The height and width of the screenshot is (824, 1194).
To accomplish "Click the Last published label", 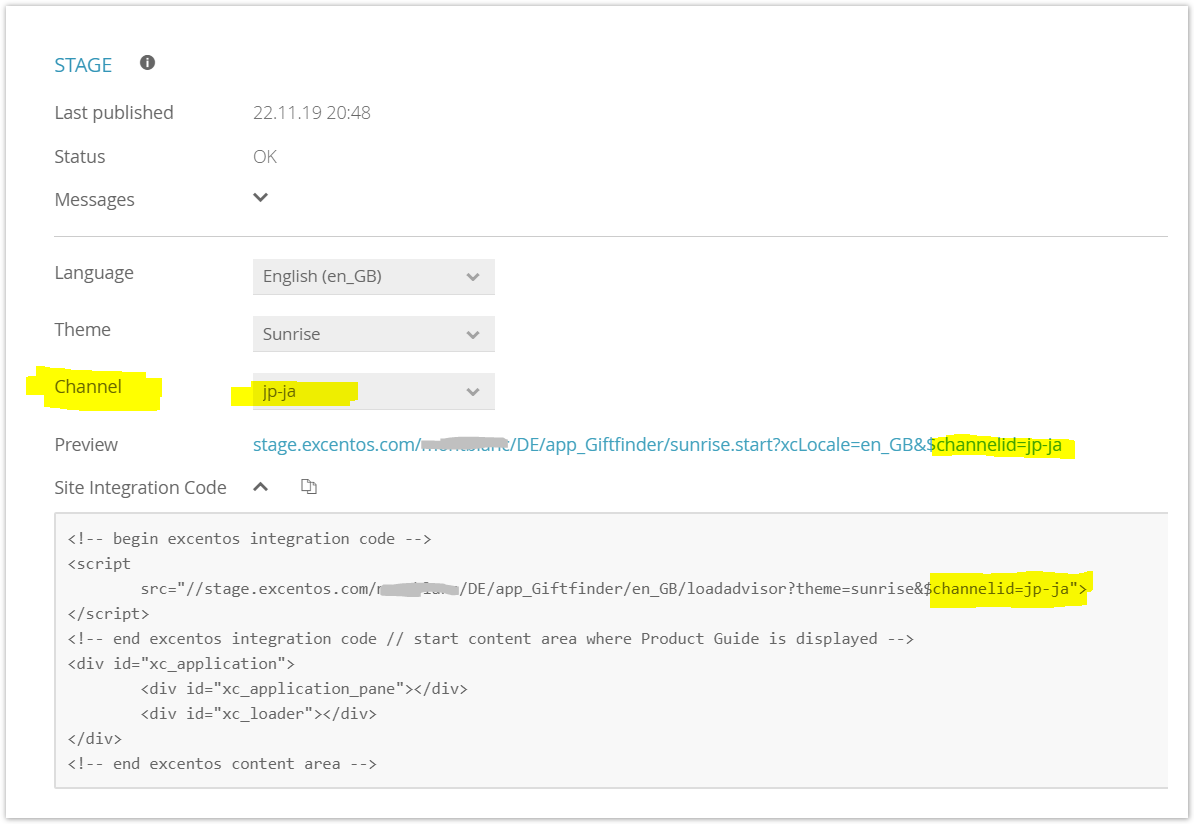I will click(x=113, y=113).
